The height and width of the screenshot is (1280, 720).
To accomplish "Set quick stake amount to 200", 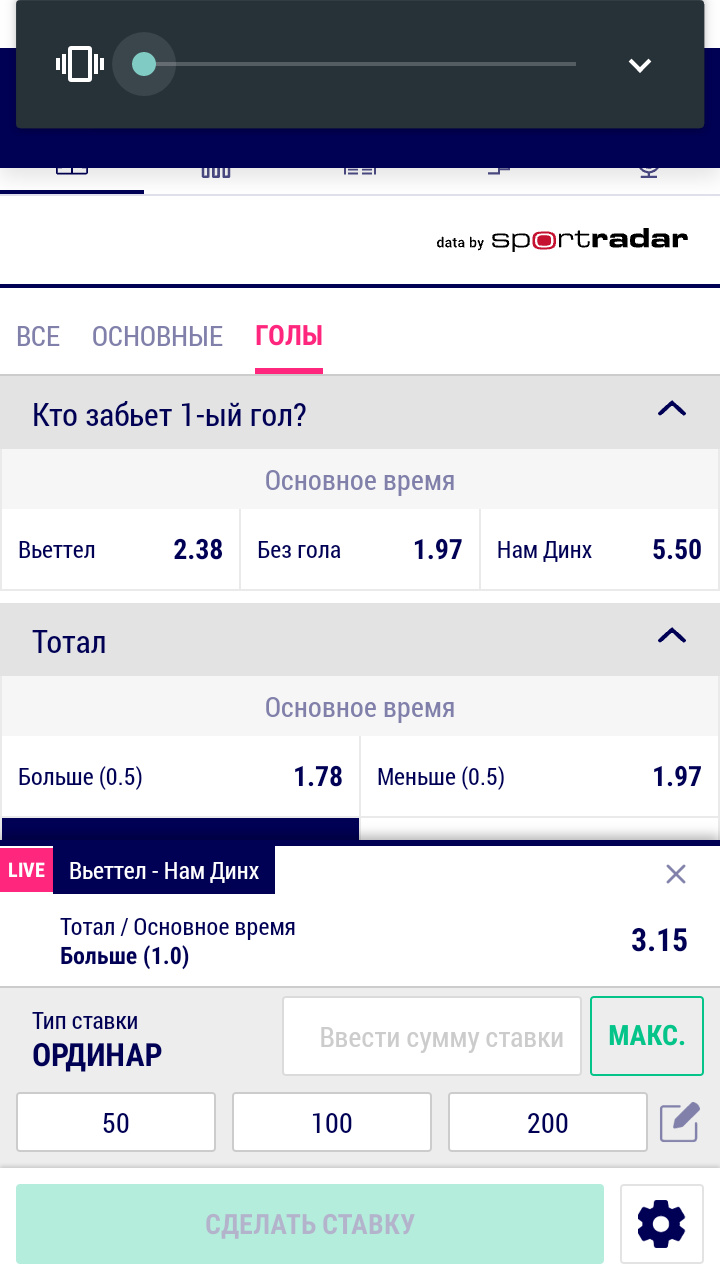I will [548, 1123].
